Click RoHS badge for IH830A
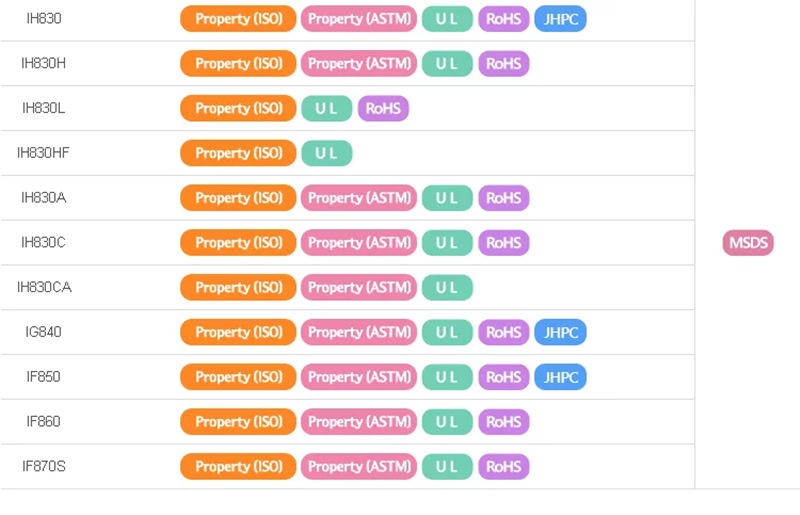This screenshot has width=800, height=515. point(503,198)
